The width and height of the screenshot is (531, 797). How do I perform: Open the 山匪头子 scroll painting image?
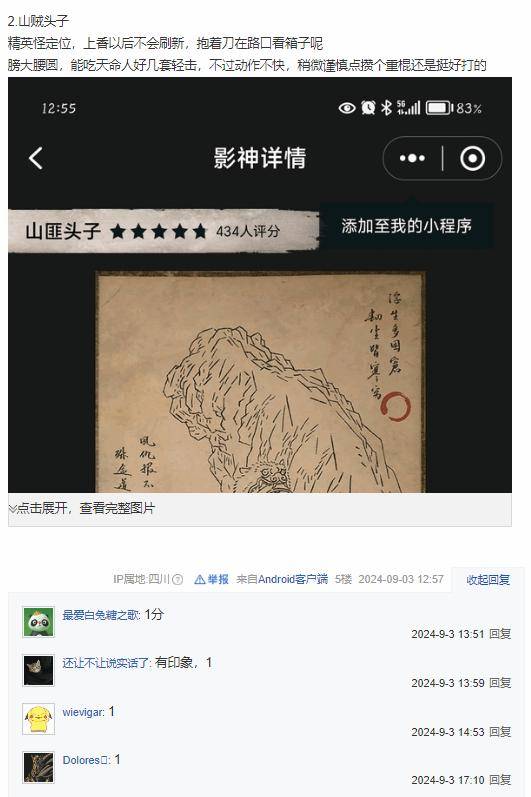click(260, 382)
